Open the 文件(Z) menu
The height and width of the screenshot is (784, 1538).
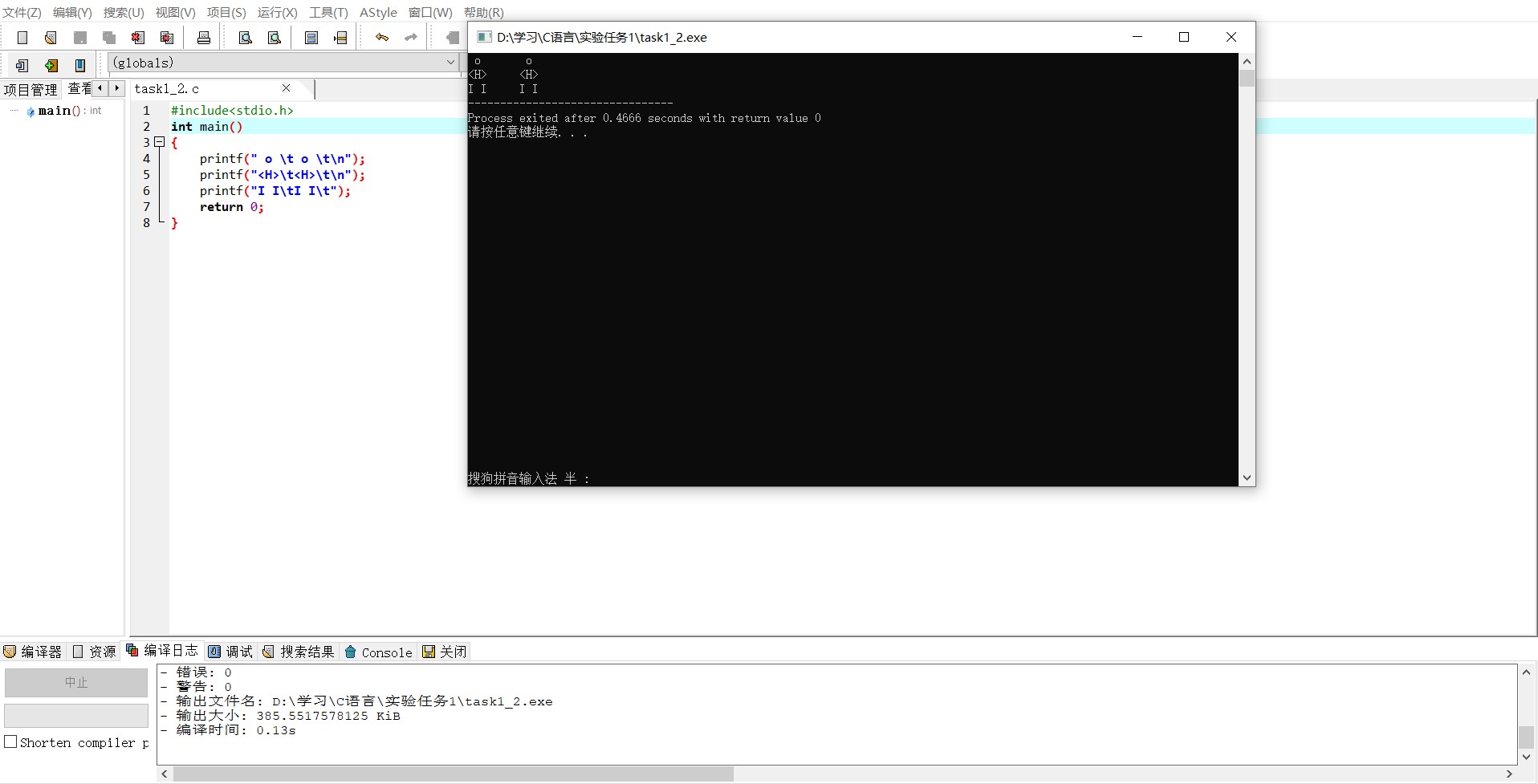tap(22, 12)
